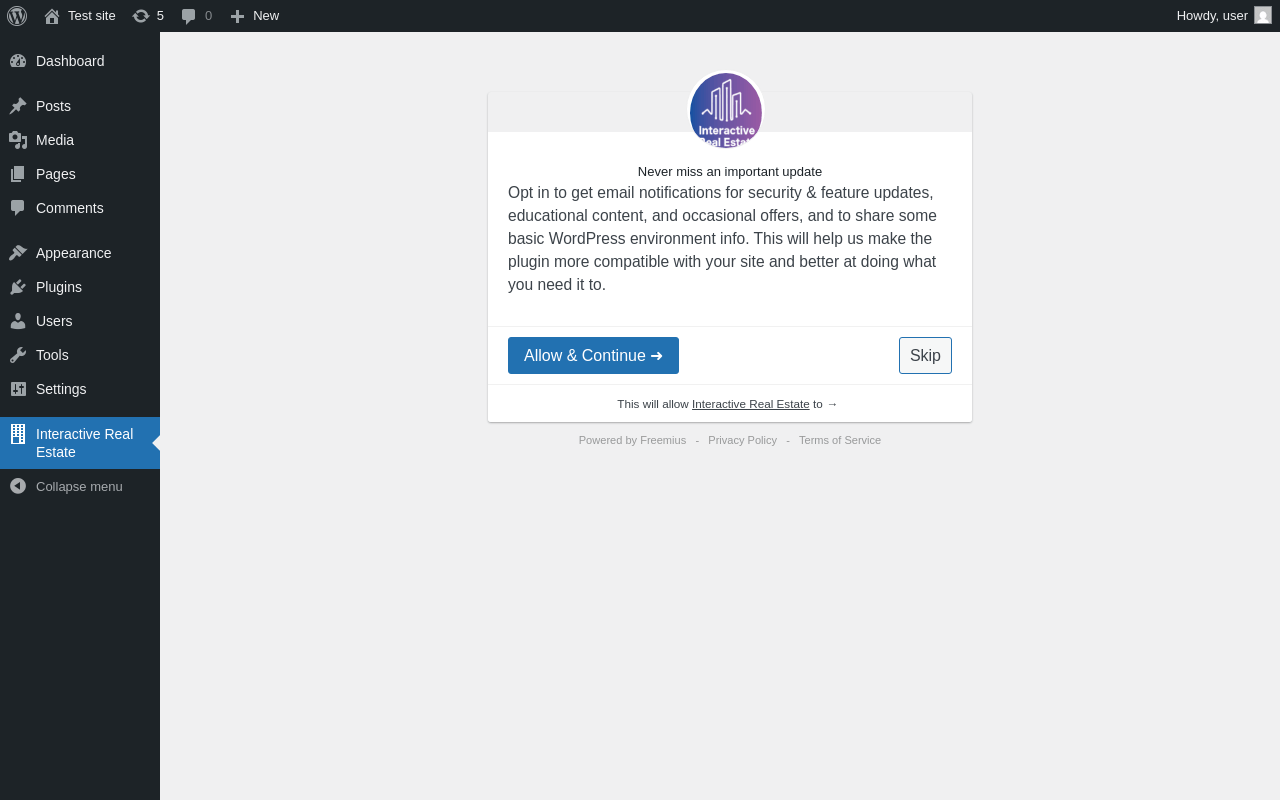The width and height of the screenshot is (1280, 800).
Task: Click the New label in admin bar
Action: tap(266, 16)
